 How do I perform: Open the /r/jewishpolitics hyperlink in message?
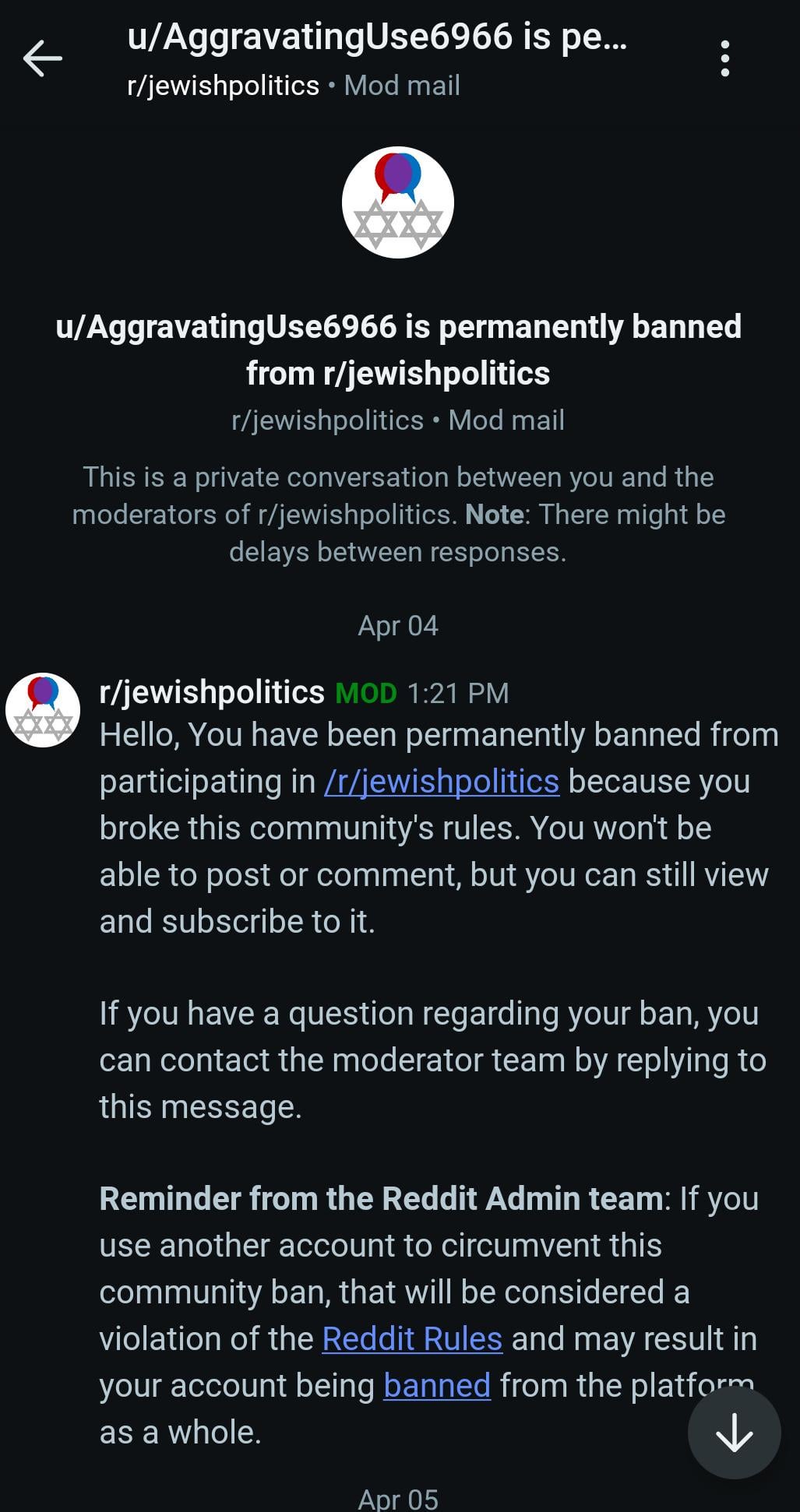pyautogui.click(x=442, y=782)
